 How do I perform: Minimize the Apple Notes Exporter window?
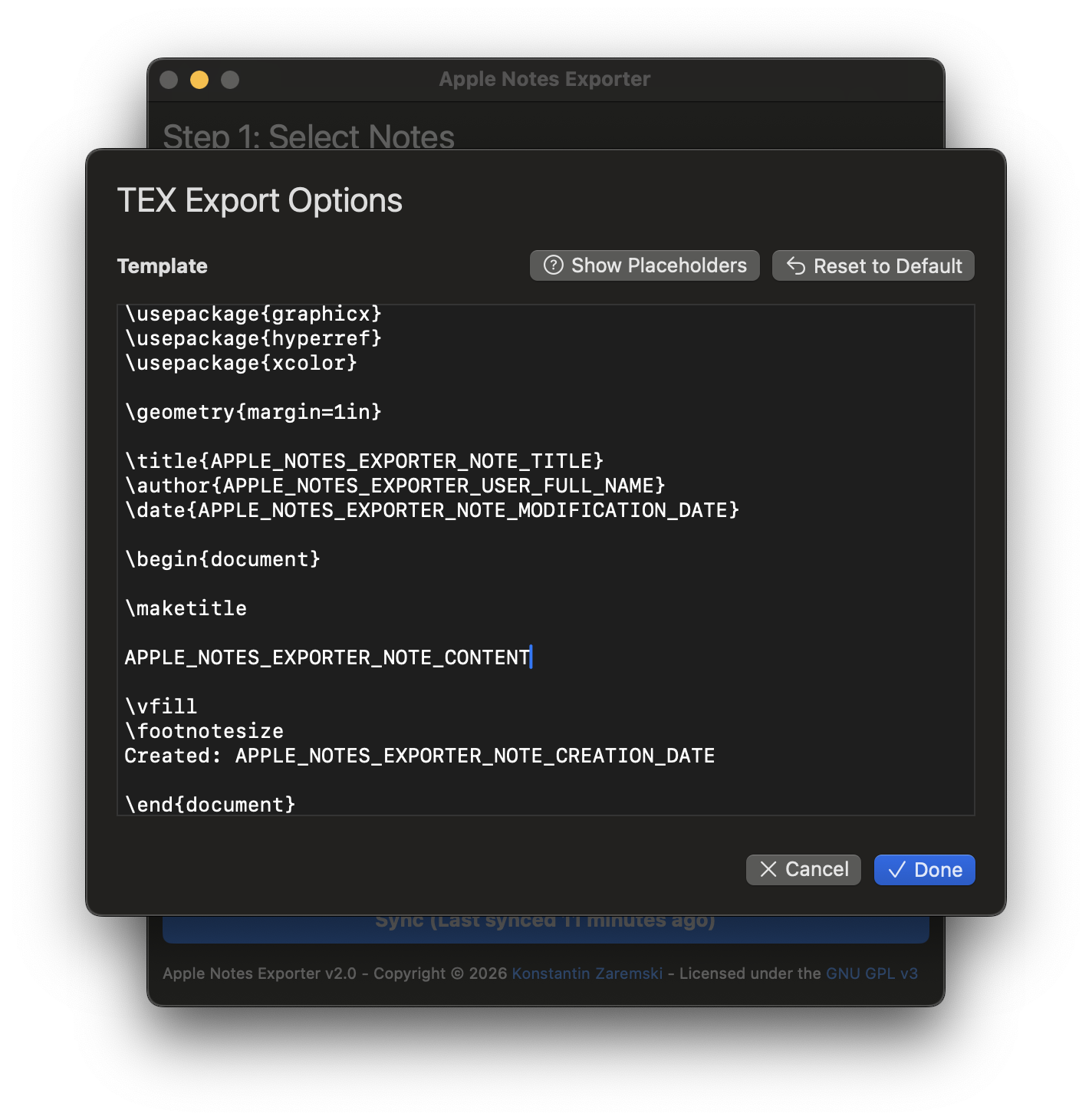pos(199,80)
